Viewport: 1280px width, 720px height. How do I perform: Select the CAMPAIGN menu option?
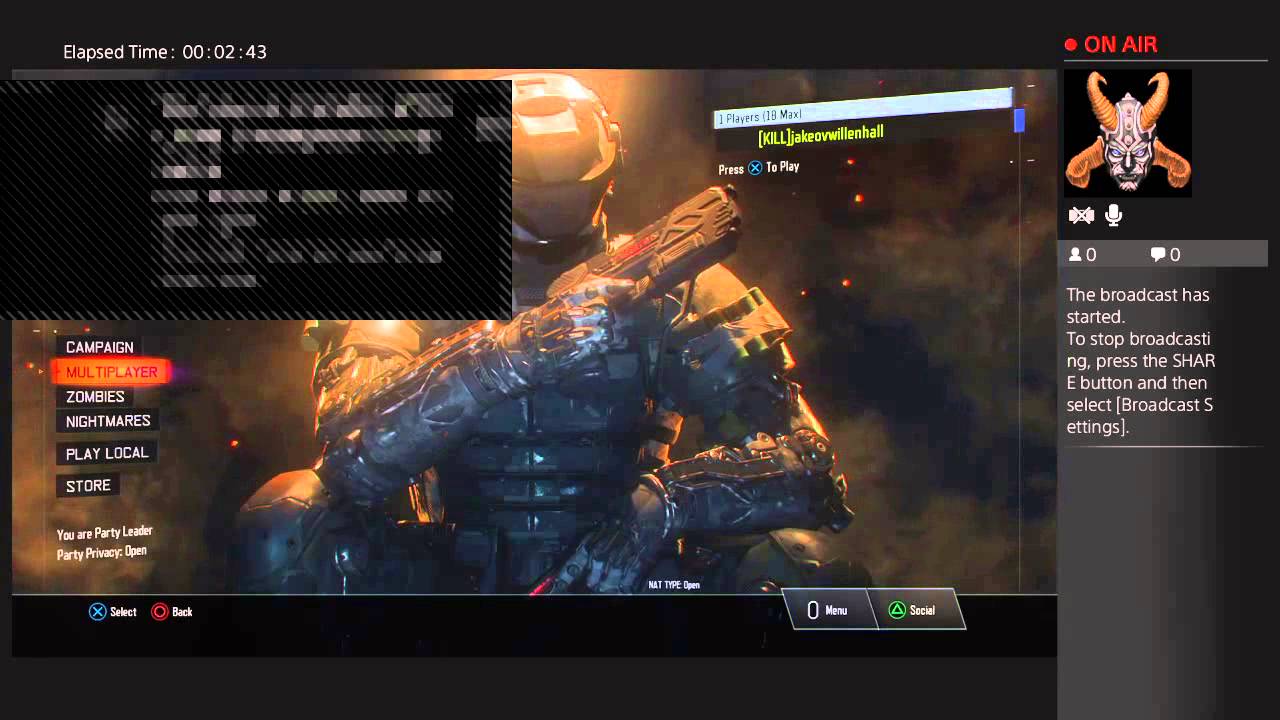click(x=99, y=347)
